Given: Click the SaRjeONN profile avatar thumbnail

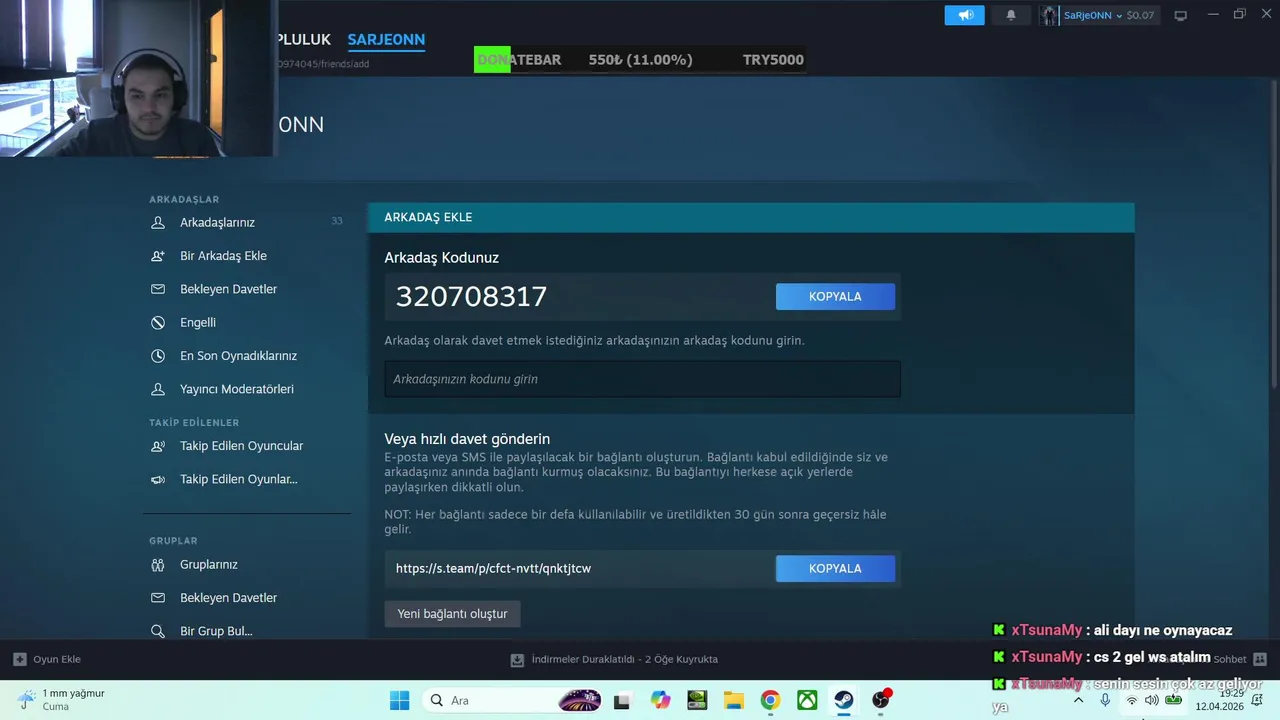Looking at the screenshot, I should (1049, 15).
